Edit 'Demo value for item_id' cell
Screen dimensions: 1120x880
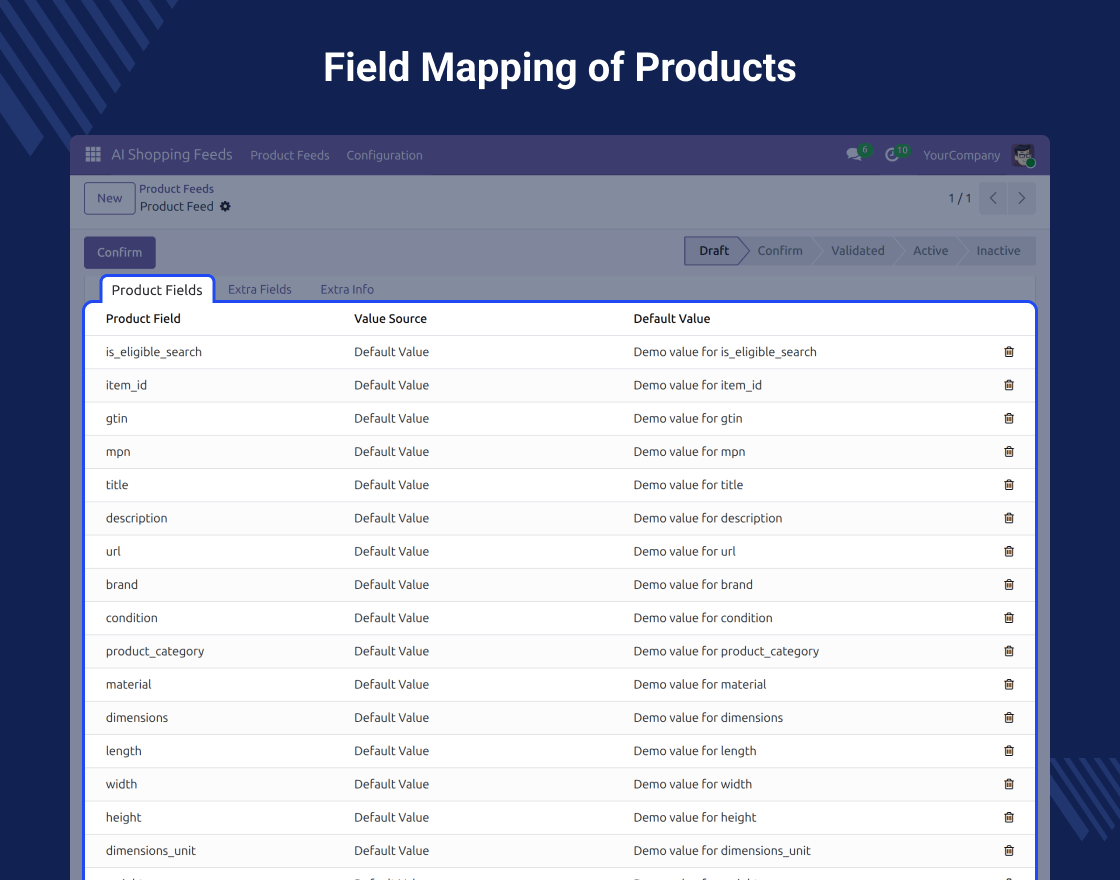click(697, 385)
